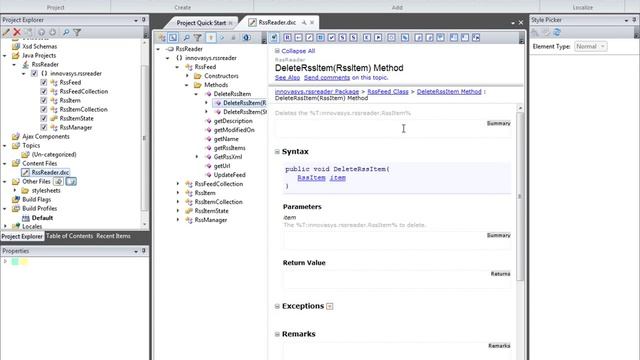Click the checkmark icon in the editor toolbar
Screen dimensions: 640x360
click(331, 38)
